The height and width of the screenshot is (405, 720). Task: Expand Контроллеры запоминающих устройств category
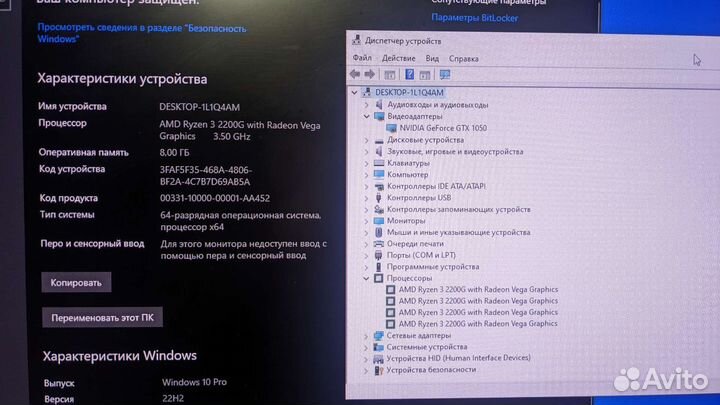point(366,209)
